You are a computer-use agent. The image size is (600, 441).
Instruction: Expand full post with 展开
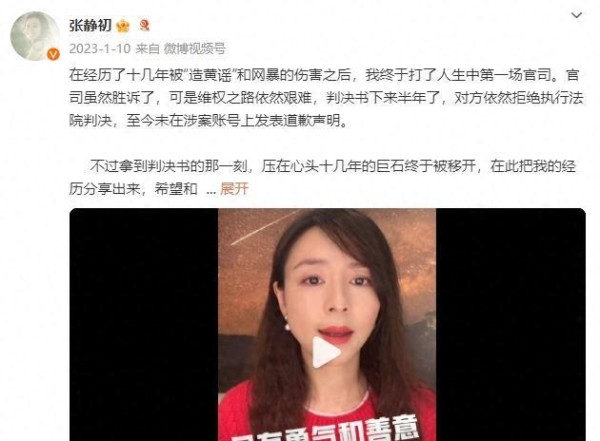pos(234,189)
